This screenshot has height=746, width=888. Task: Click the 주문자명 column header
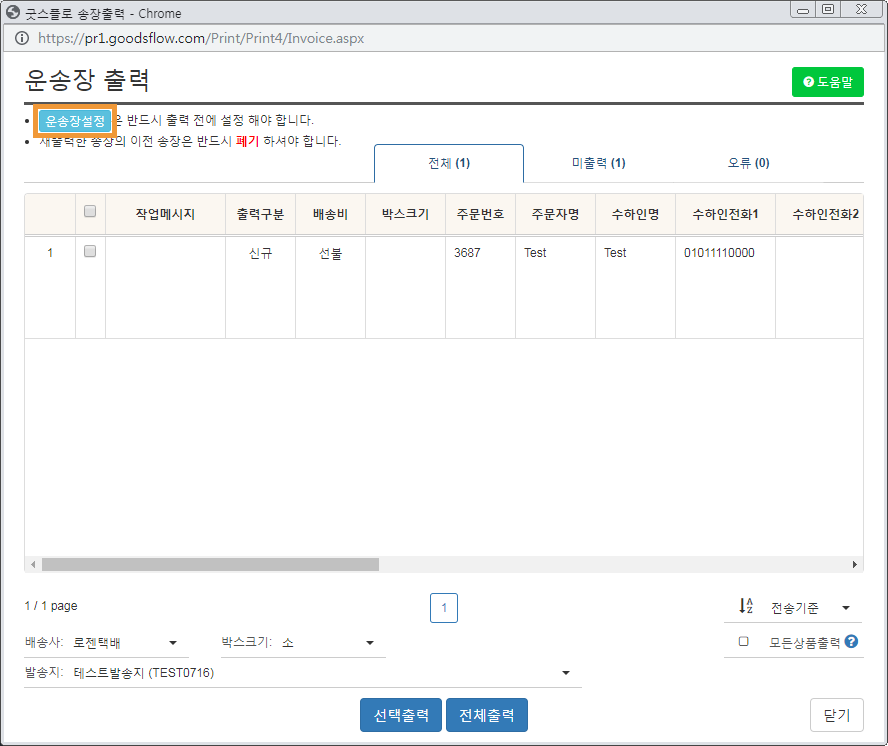click(556, 214)
